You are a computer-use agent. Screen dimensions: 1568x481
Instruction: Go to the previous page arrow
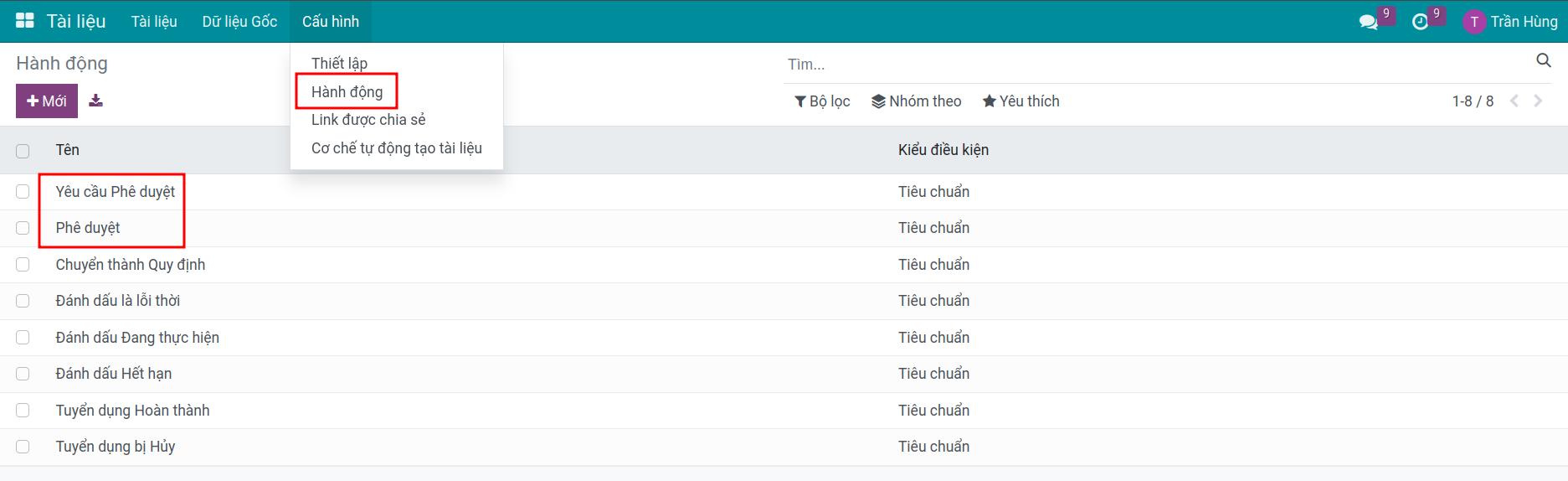tap(1514, 101)
